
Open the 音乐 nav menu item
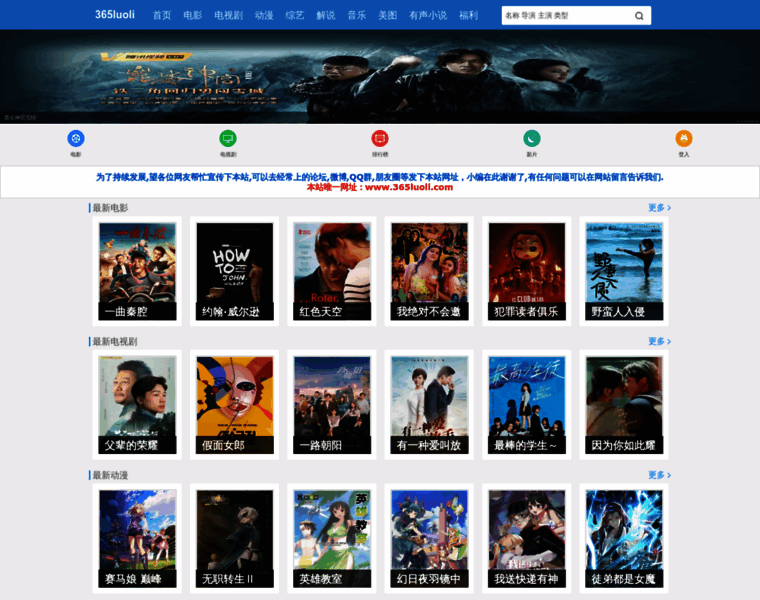tap(357, 15)
